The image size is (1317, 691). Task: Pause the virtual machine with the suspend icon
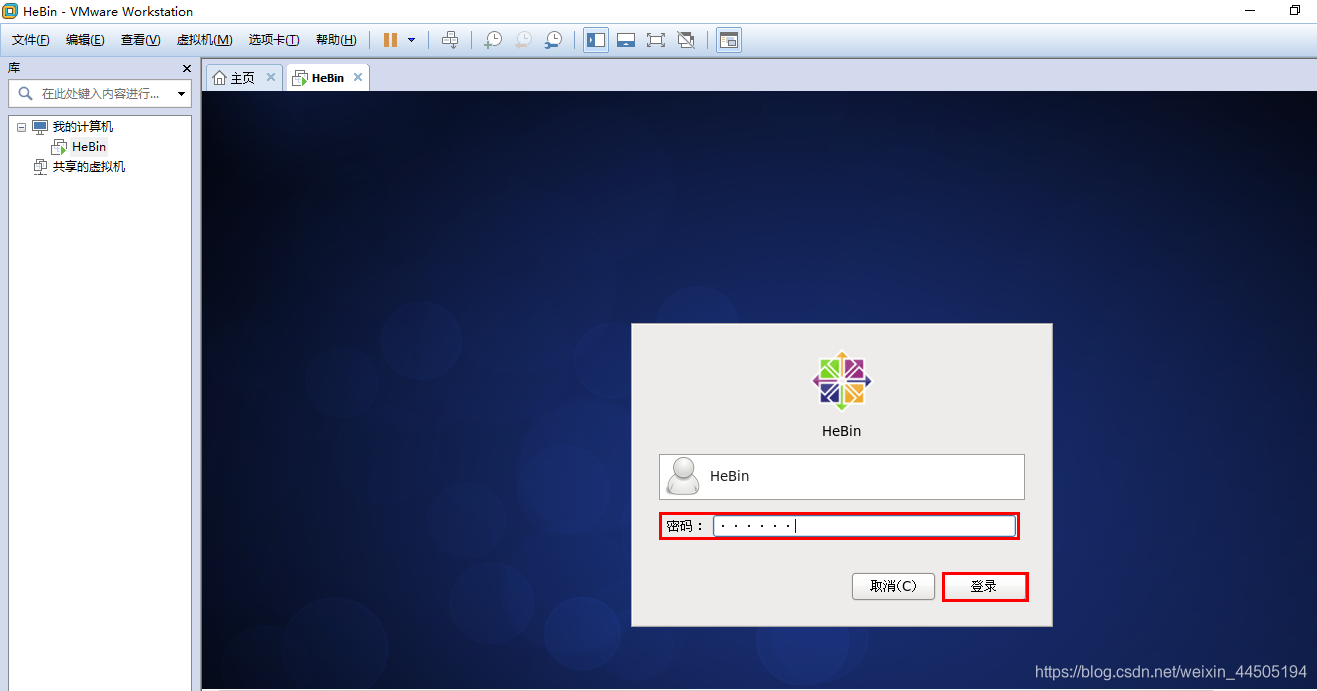[x=390, y=40]
